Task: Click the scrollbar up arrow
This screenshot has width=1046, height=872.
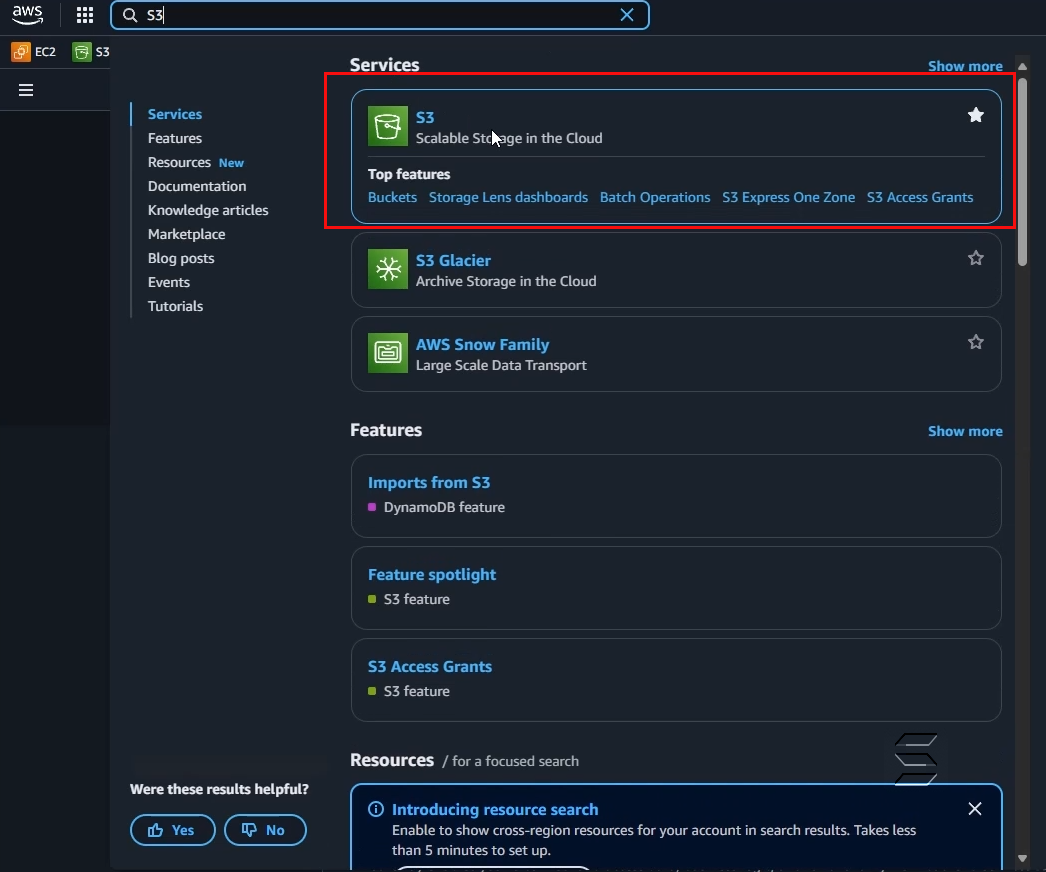Action: click(x=1022, y=67)
